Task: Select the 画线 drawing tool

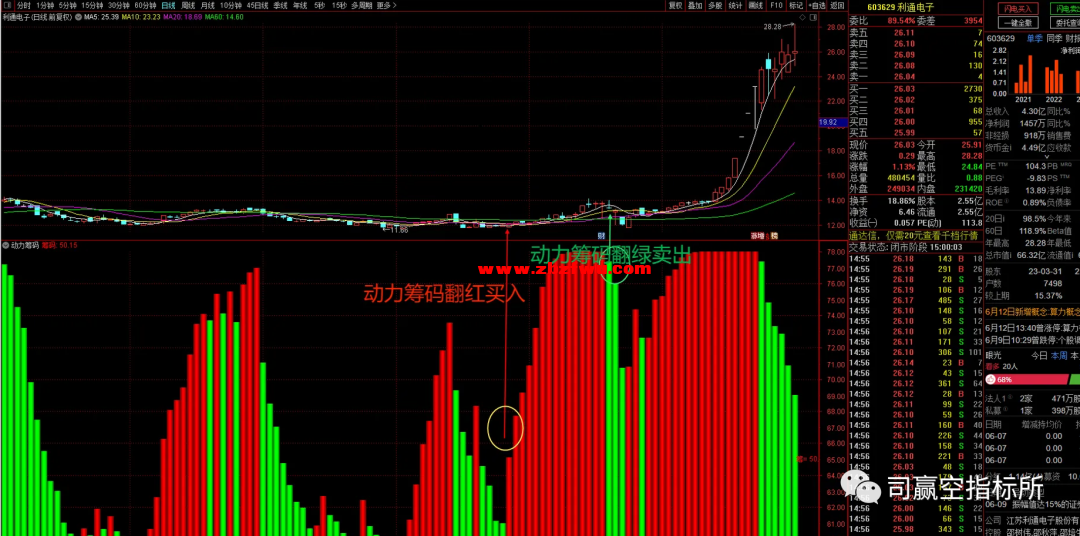Action: [x=755, y=5]
